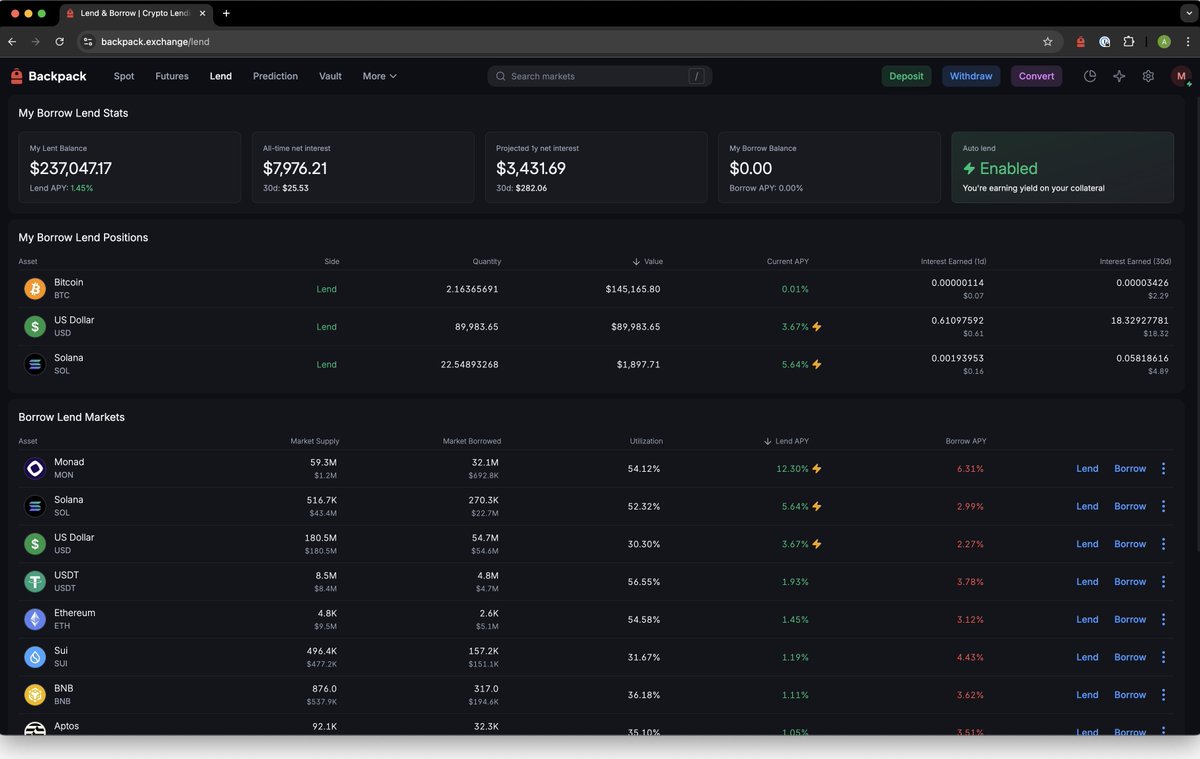This screenshot has height=759, width=1200.
Task: Open more options for Monad row
Action: pyautogui.click(x=1163, y=468)
